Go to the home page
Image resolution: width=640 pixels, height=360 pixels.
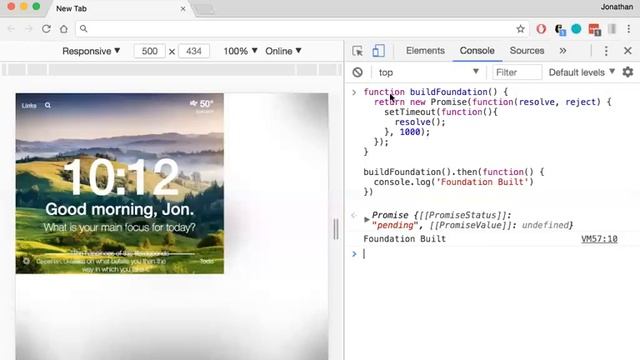point(64,29)
